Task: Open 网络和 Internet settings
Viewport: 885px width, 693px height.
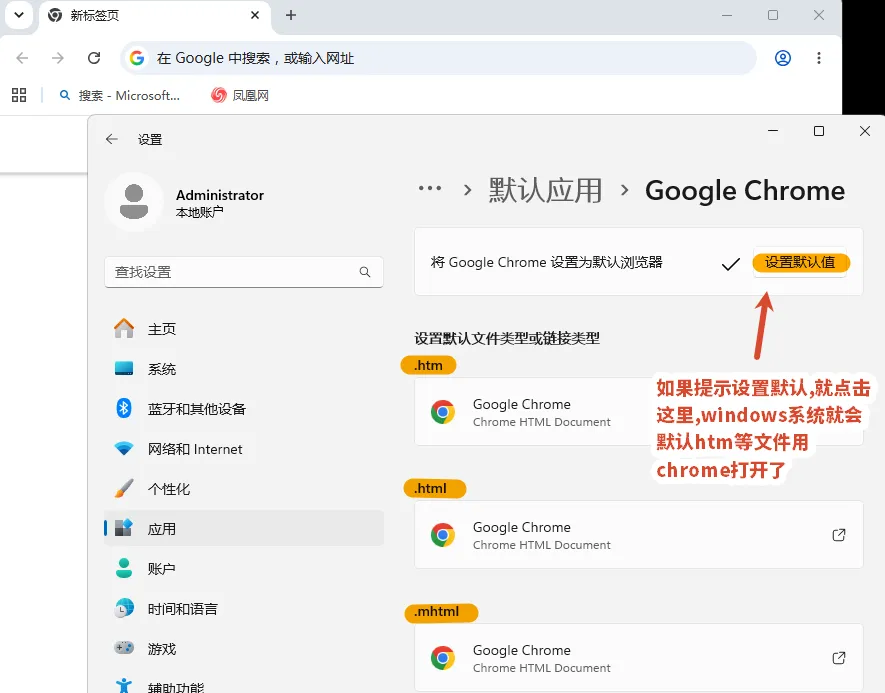Action: click(244, 449)
